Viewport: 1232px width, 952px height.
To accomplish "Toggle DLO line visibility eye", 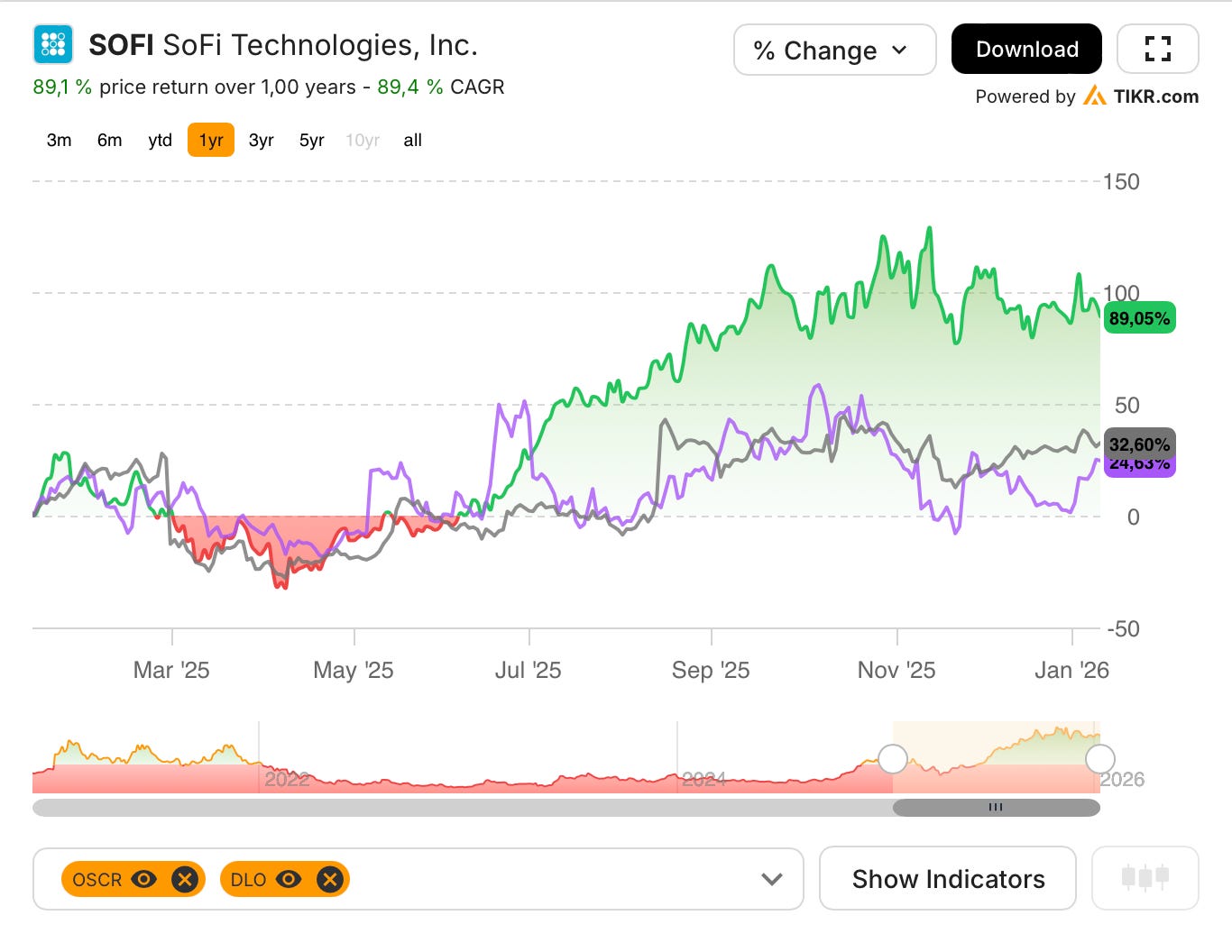I will (x=289, y=879).
